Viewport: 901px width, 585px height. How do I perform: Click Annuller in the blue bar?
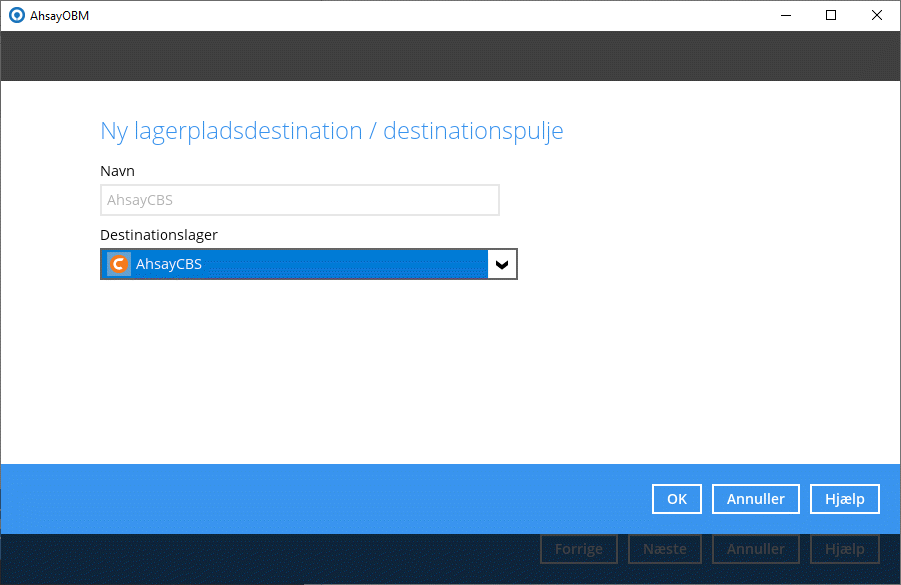tap(755, 499)
